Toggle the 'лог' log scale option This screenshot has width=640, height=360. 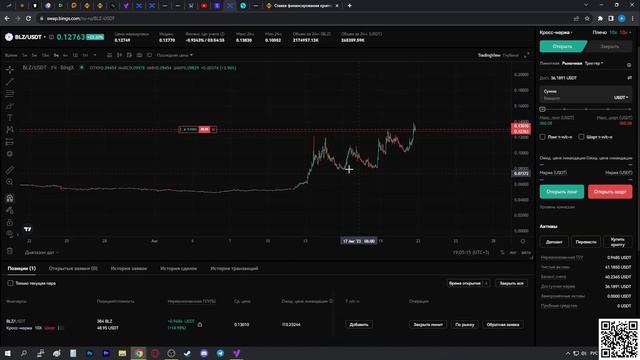513,253
